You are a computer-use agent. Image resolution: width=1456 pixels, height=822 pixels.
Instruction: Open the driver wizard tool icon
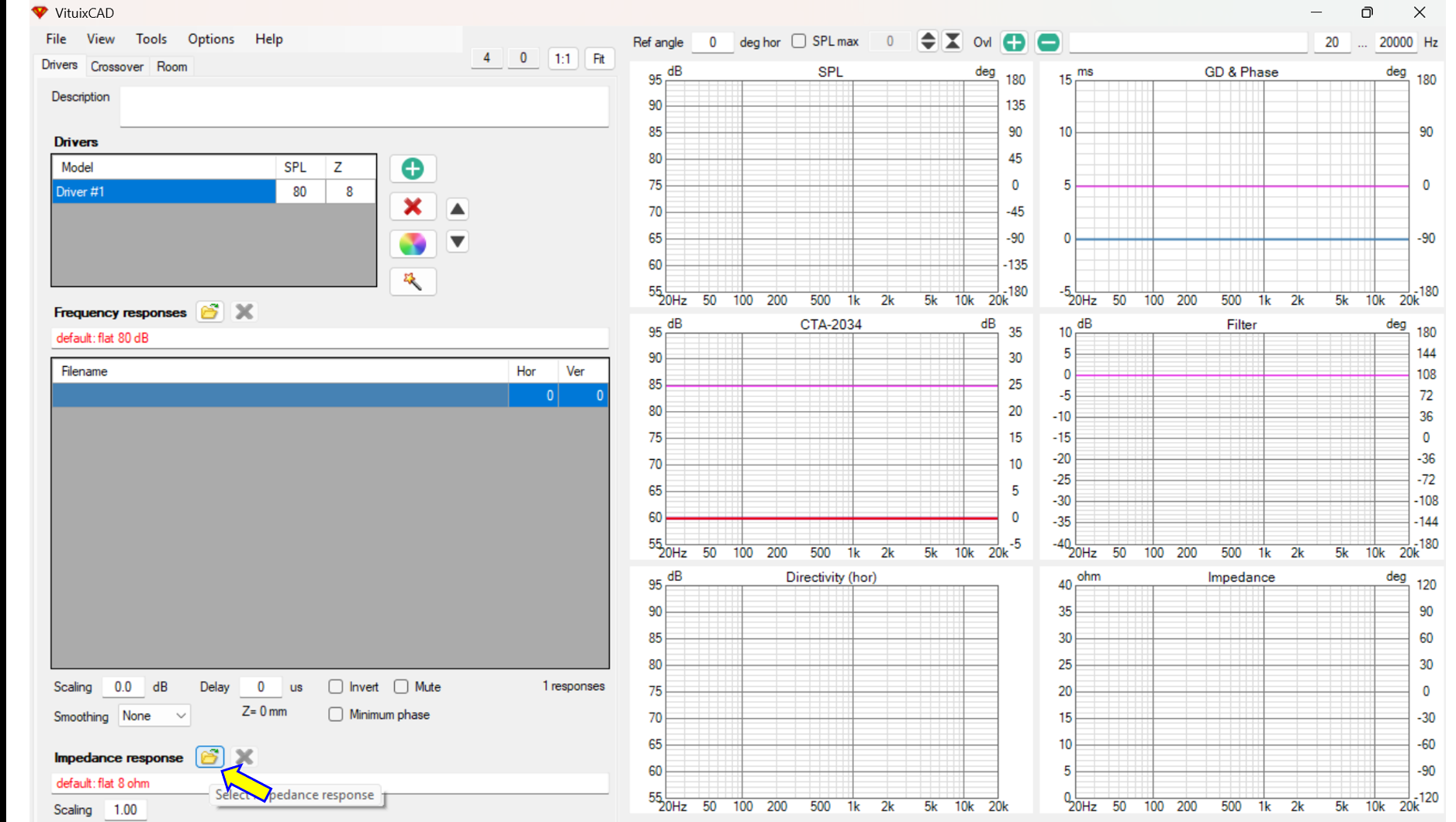coord(413,281)
